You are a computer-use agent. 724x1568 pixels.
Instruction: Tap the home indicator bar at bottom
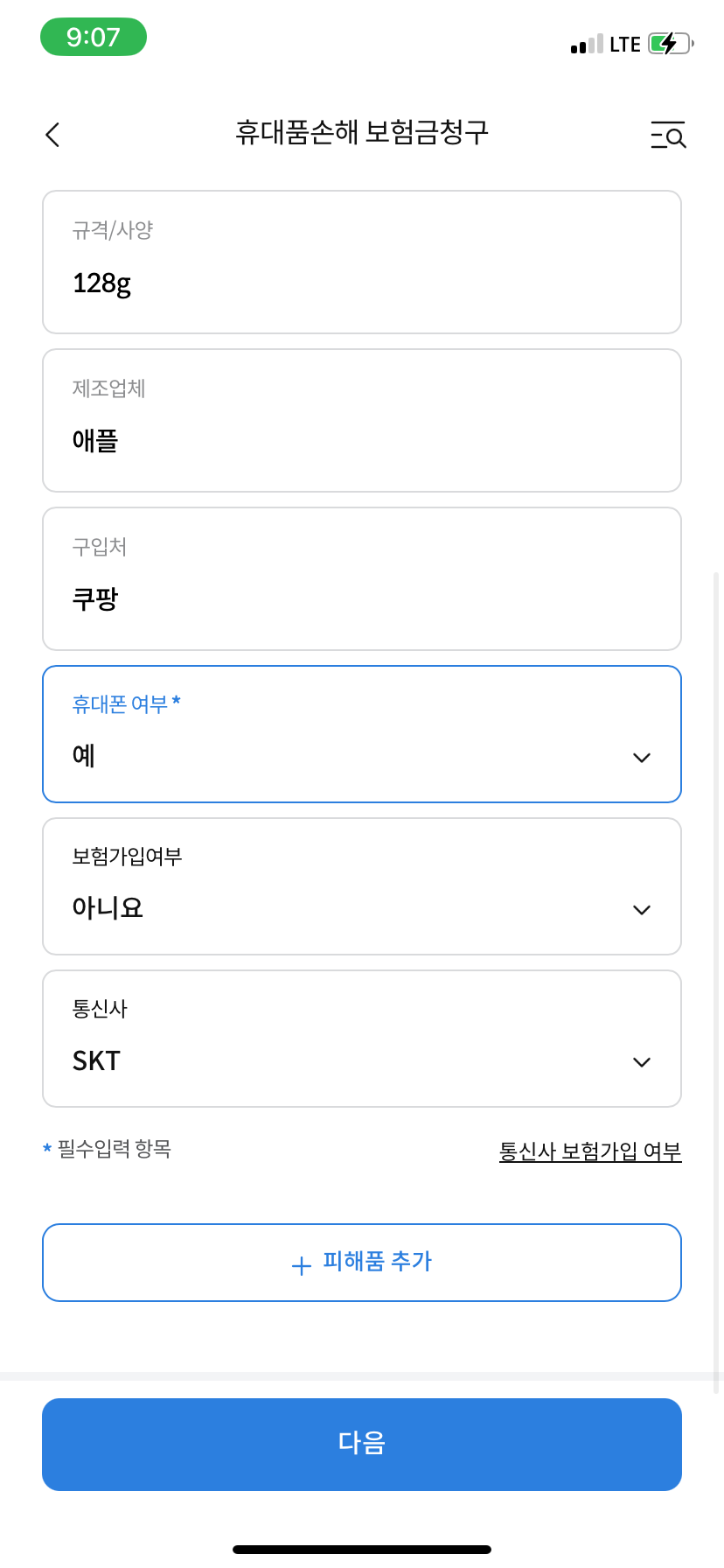click(x=362, y=1550)
